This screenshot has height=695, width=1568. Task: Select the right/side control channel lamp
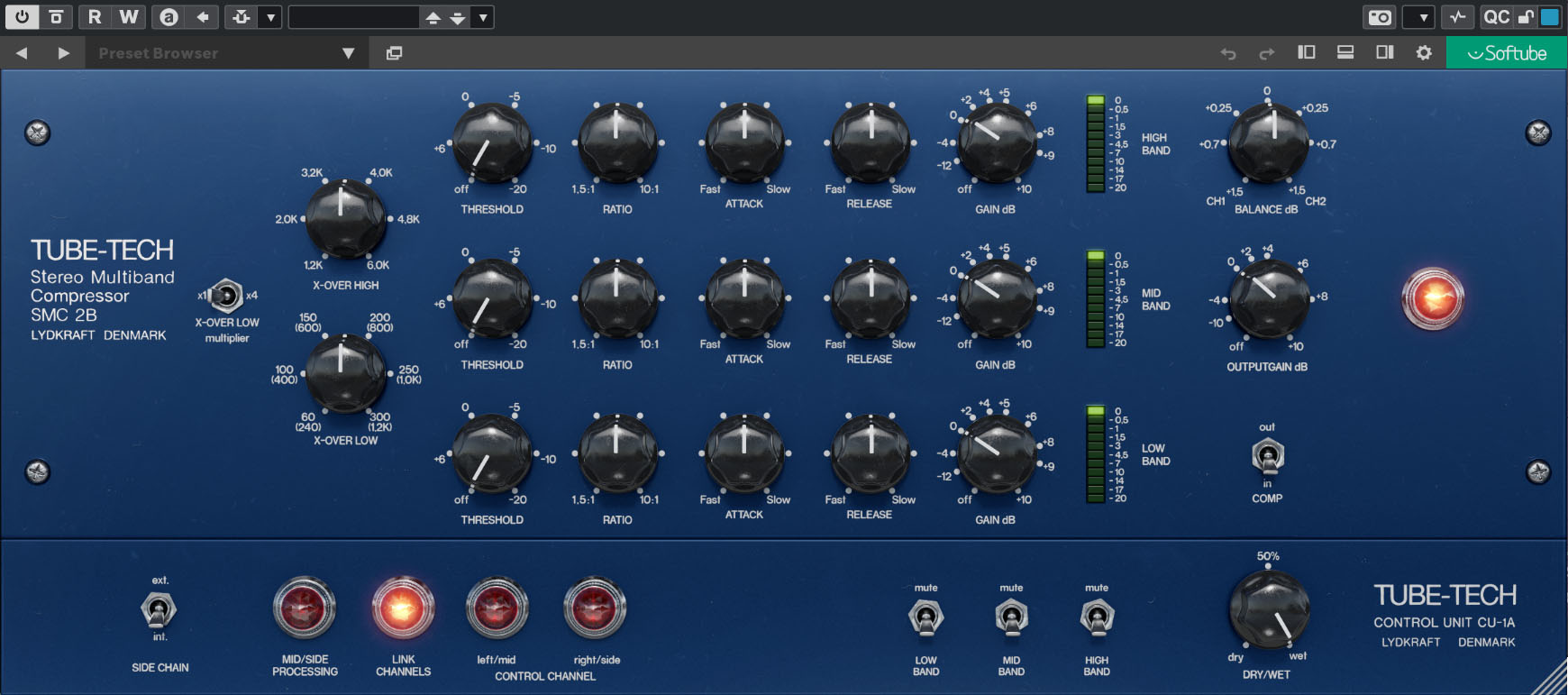click(x=595, y=608)
